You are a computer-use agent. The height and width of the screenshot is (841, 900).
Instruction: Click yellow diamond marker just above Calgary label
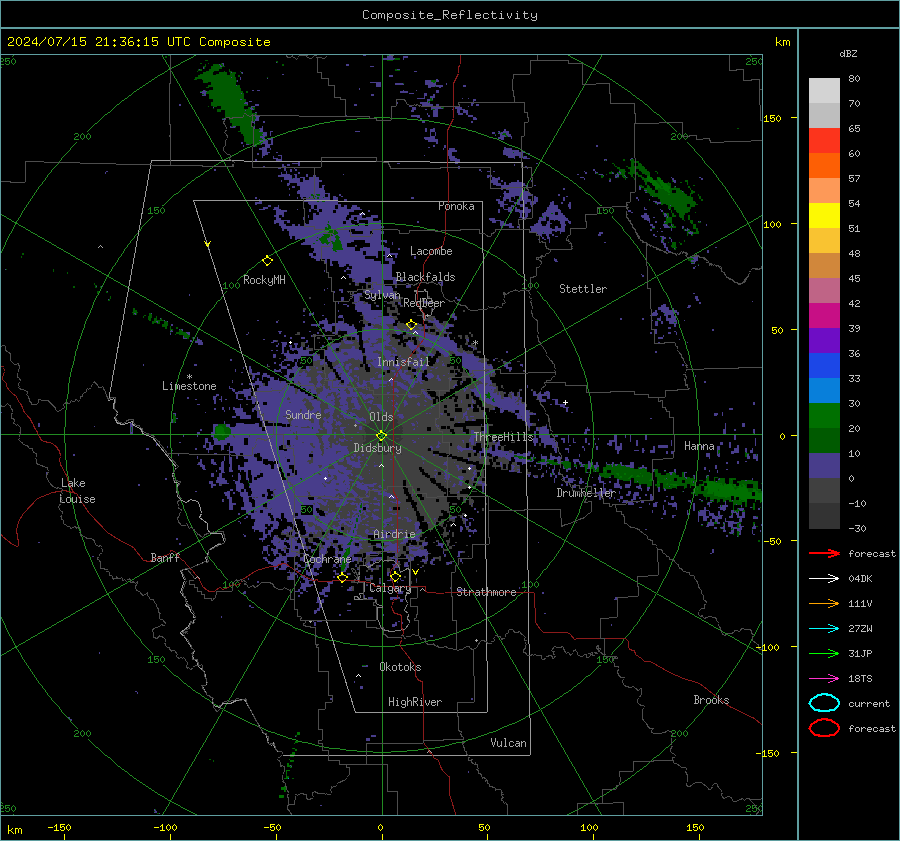pyautogui.click(x=395, y=576)
